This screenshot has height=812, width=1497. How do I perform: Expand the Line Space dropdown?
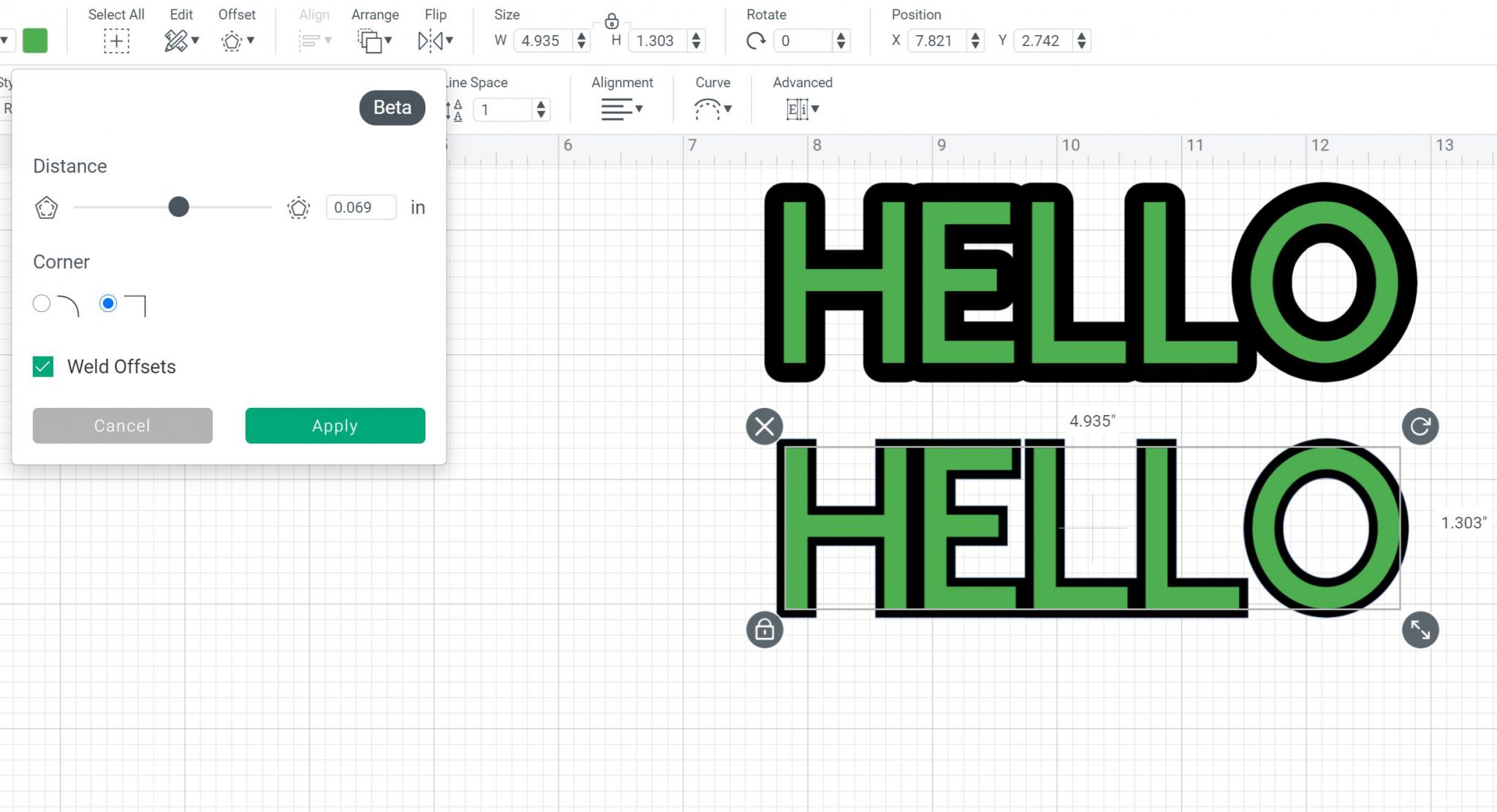click(x=541, y=110)
